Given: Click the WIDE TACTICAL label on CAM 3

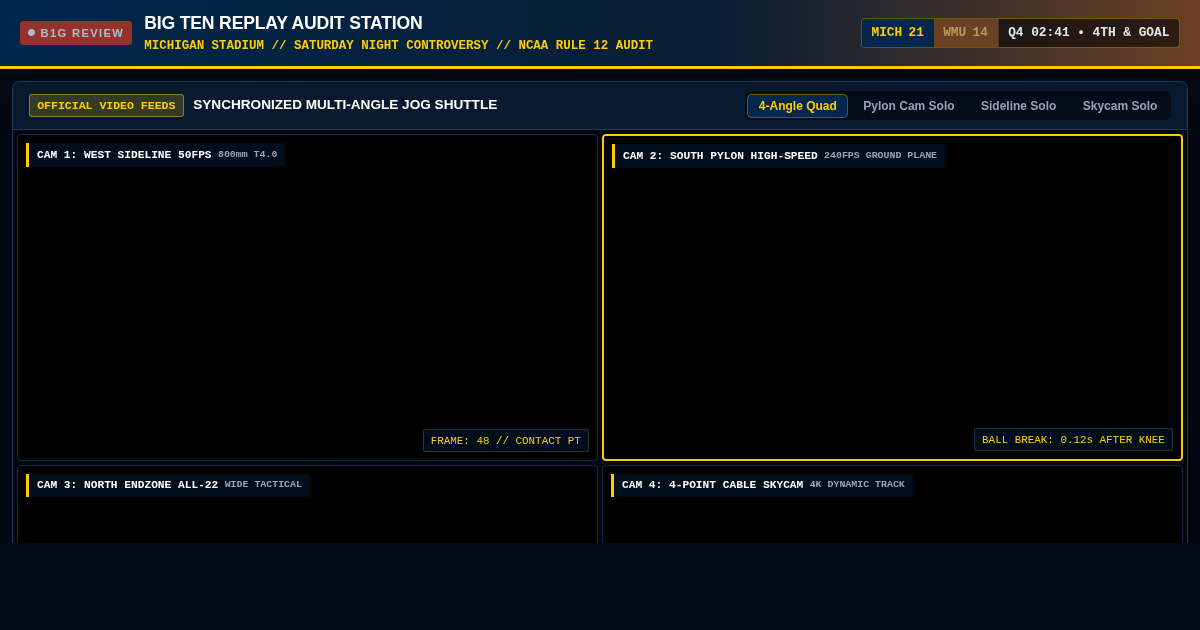Looking at the screenshot, I should [x=263, y=485].
